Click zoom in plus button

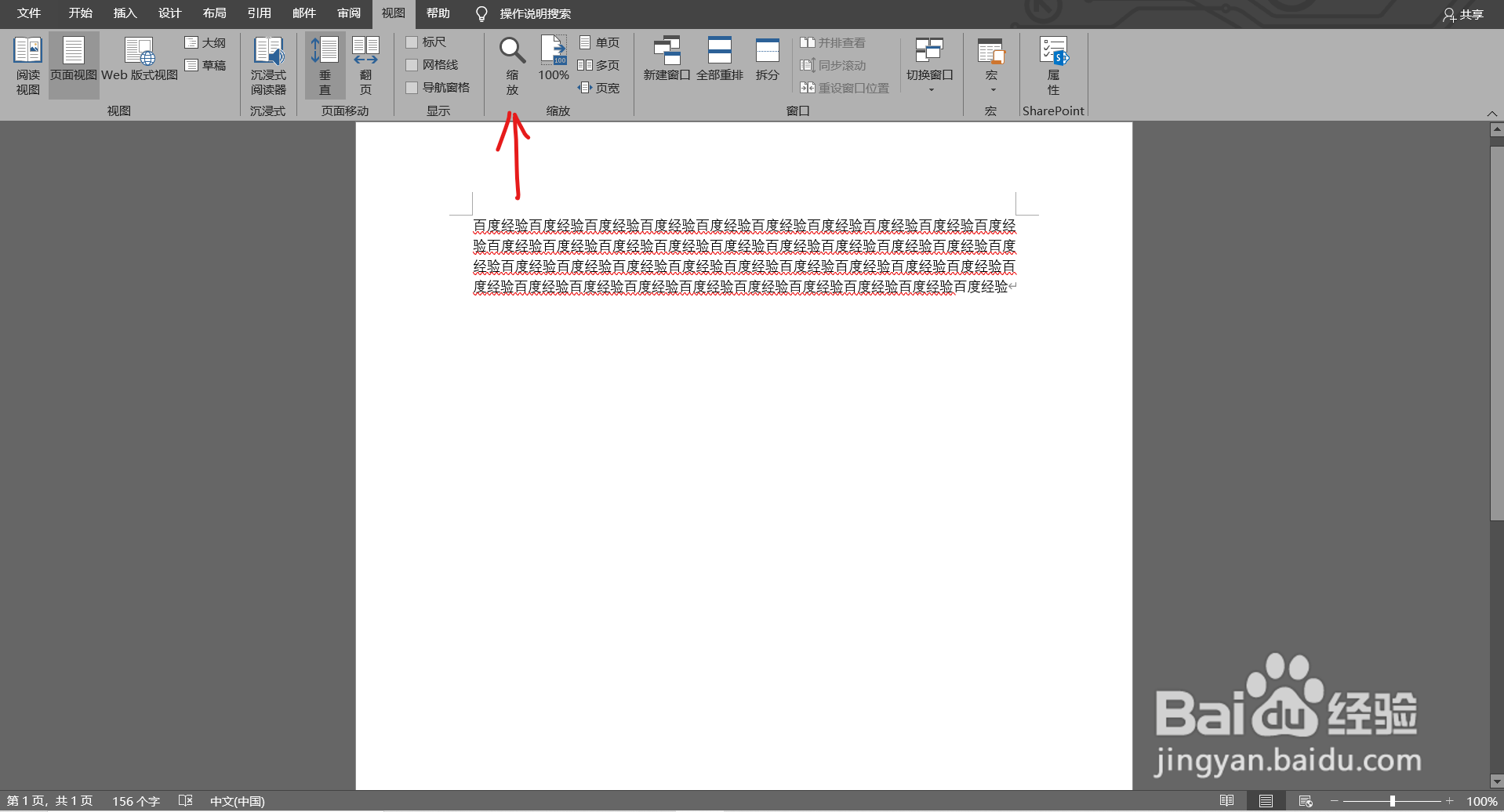coord(1449,801)
